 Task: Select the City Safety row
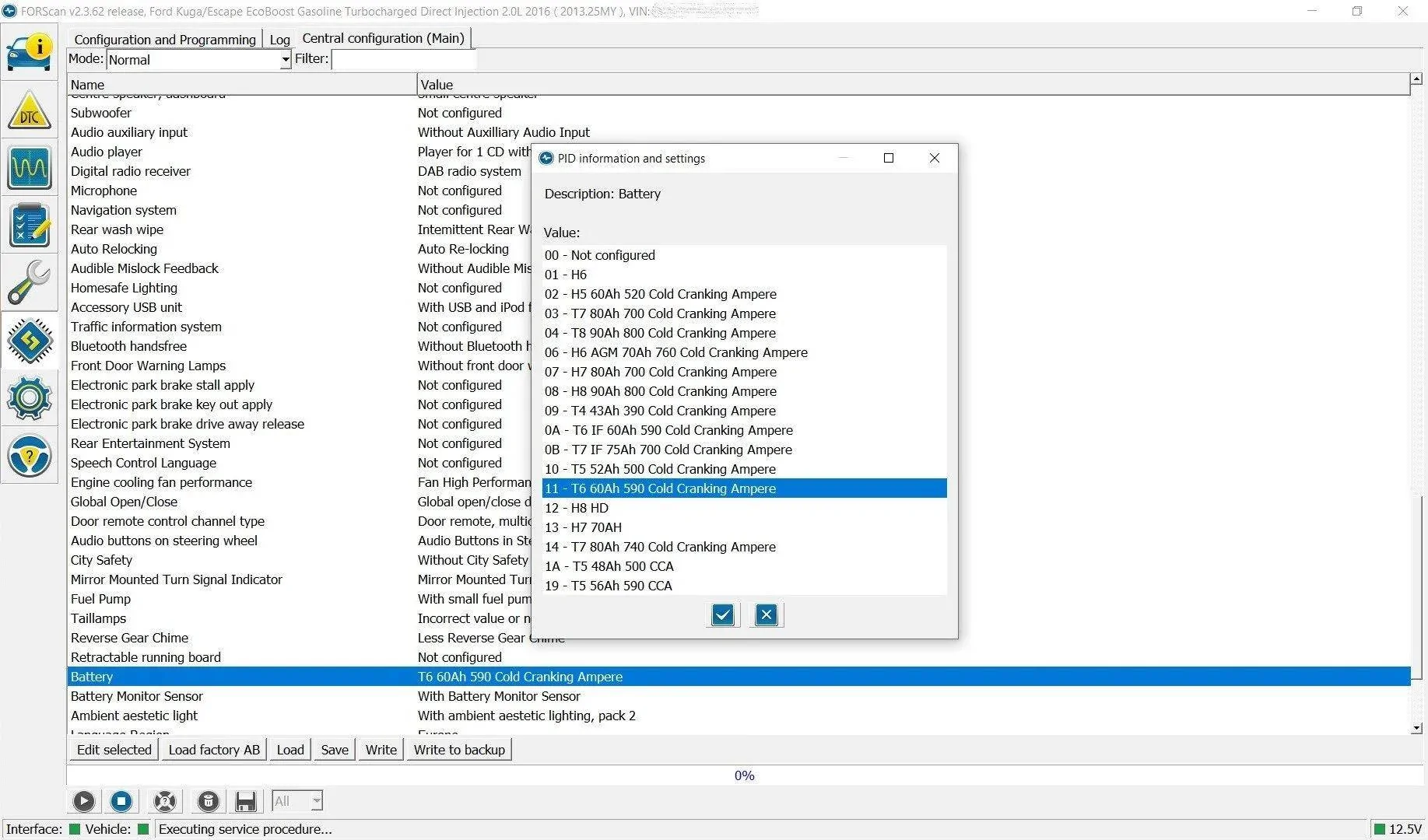pyautogui.click(x=300, y=560)
